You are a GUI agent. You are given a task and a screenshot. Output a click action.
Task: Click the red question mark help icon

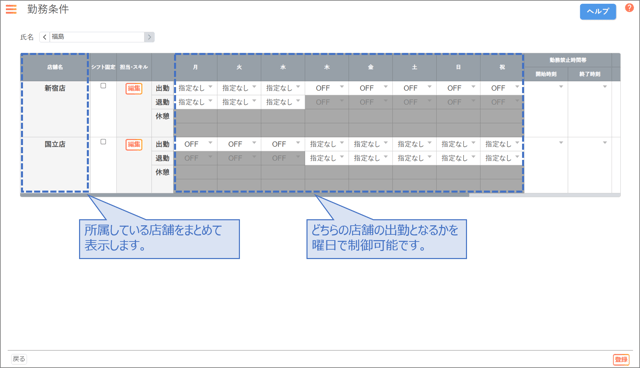[629, 8]
